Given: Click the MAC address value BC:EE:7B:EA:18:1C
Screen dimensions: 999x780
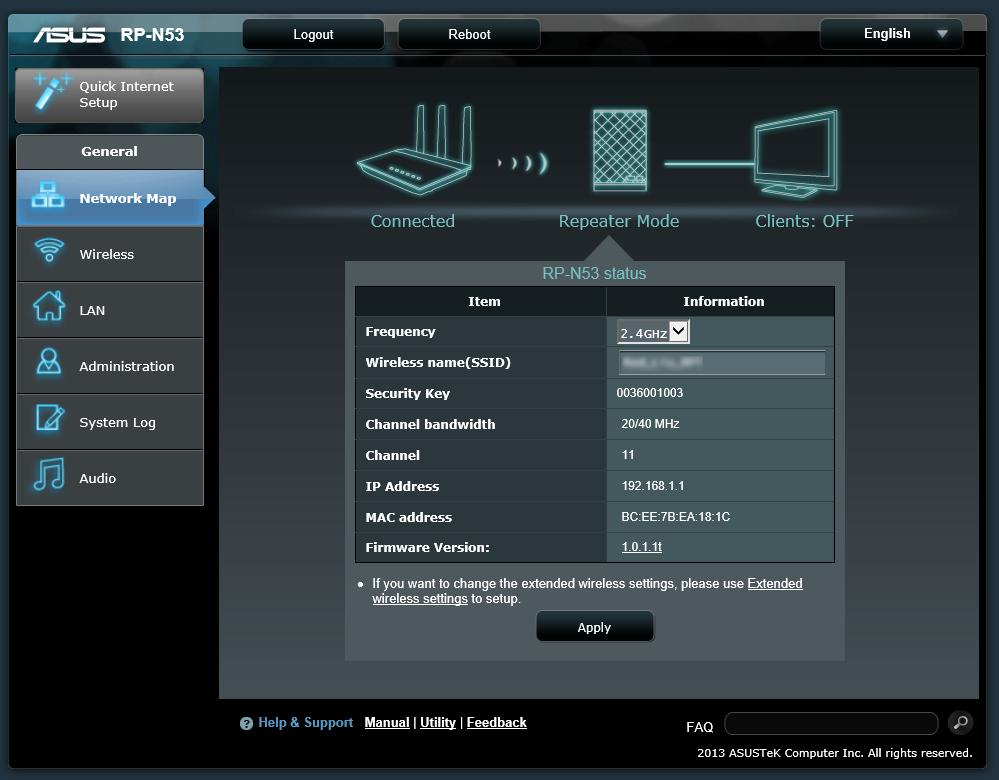Looking at the screenshot, I should tap(675, 517).
